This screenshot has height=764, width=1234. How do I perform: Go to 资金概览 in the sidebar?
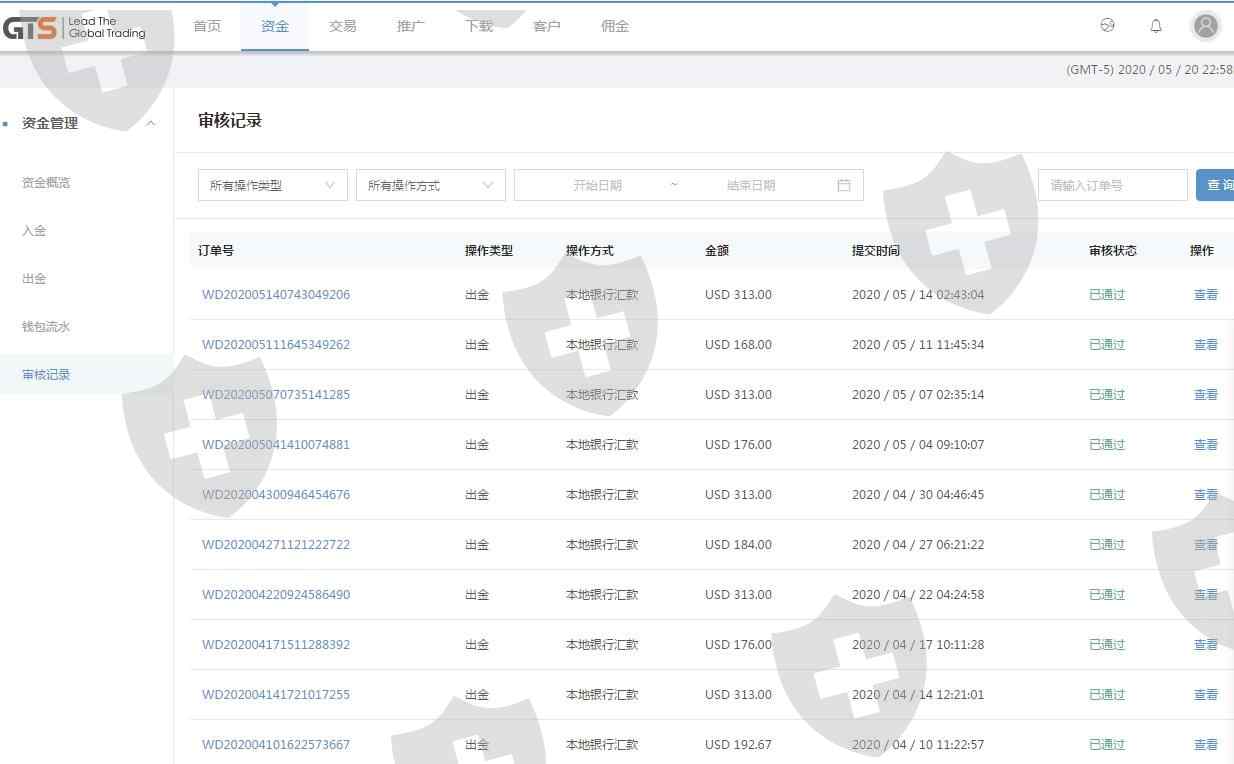(46, 183)
